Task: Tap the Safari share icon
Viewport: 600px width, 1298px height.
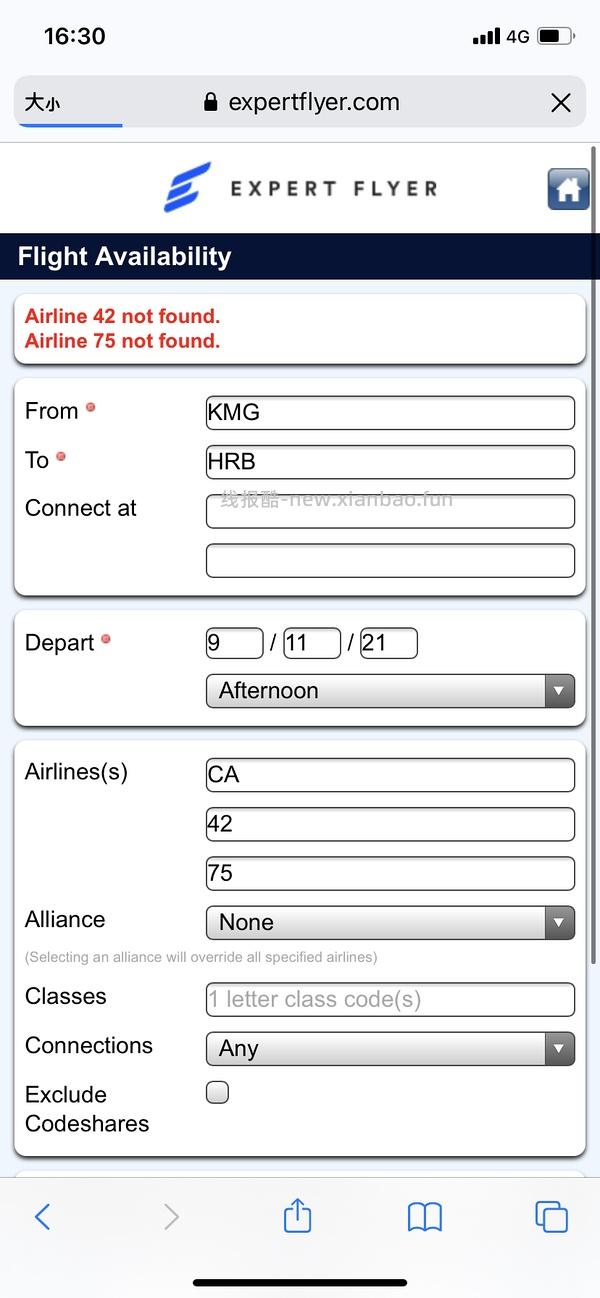Action: pyautogui.click(x=297, y=1216)
